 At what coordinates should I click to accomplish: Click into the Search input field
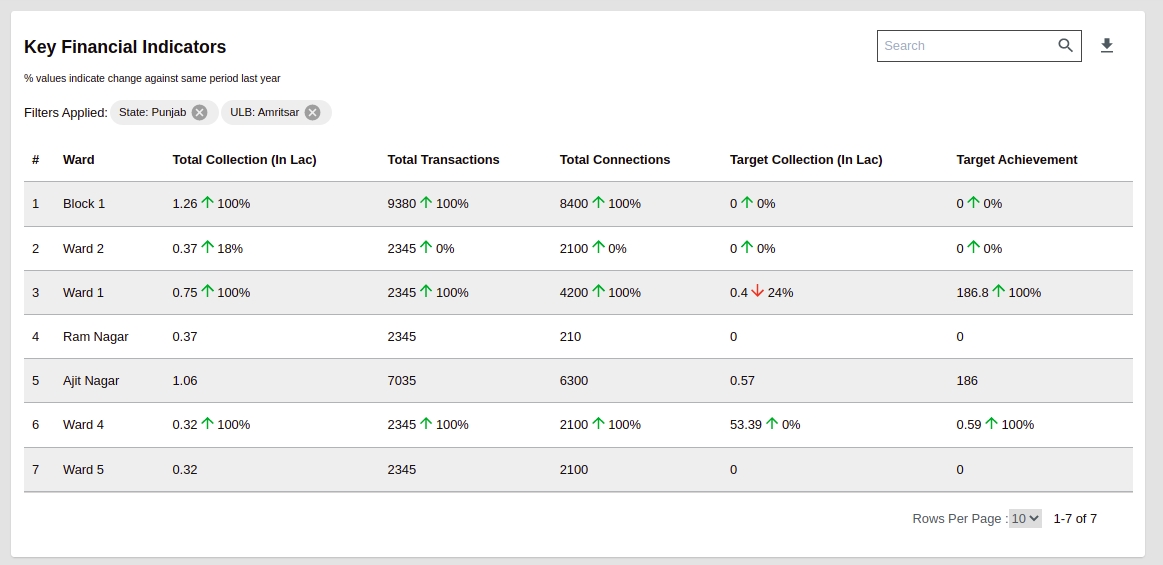point(965,46)
